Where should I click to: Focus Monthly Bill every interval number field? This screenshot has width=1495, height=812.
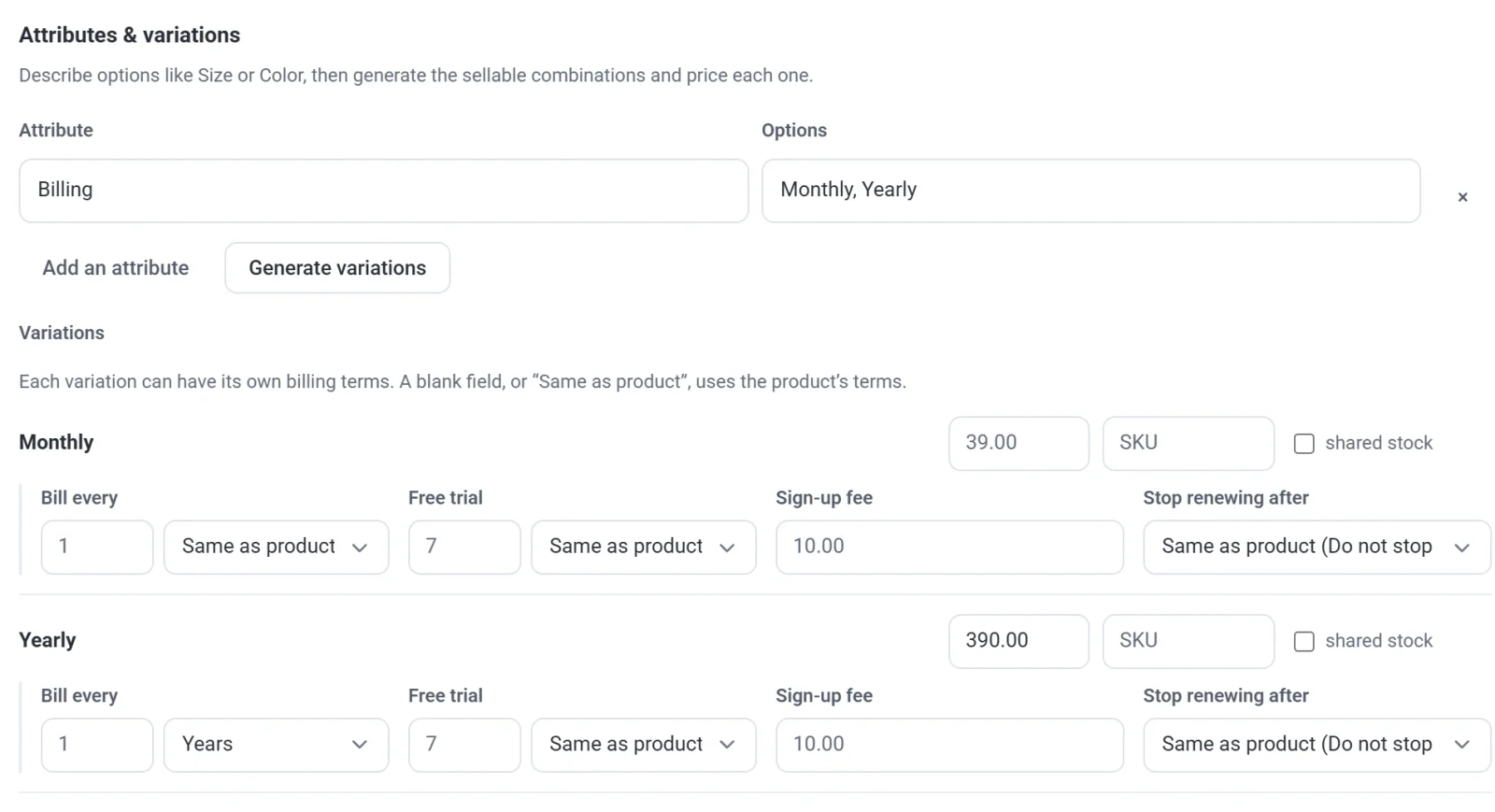[97, 547]
